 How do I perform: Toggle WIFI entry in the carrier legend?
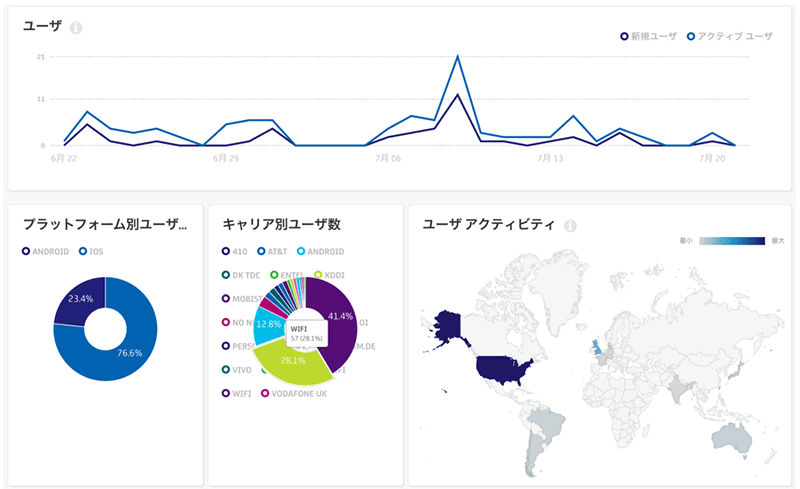(x=237, y=394)
